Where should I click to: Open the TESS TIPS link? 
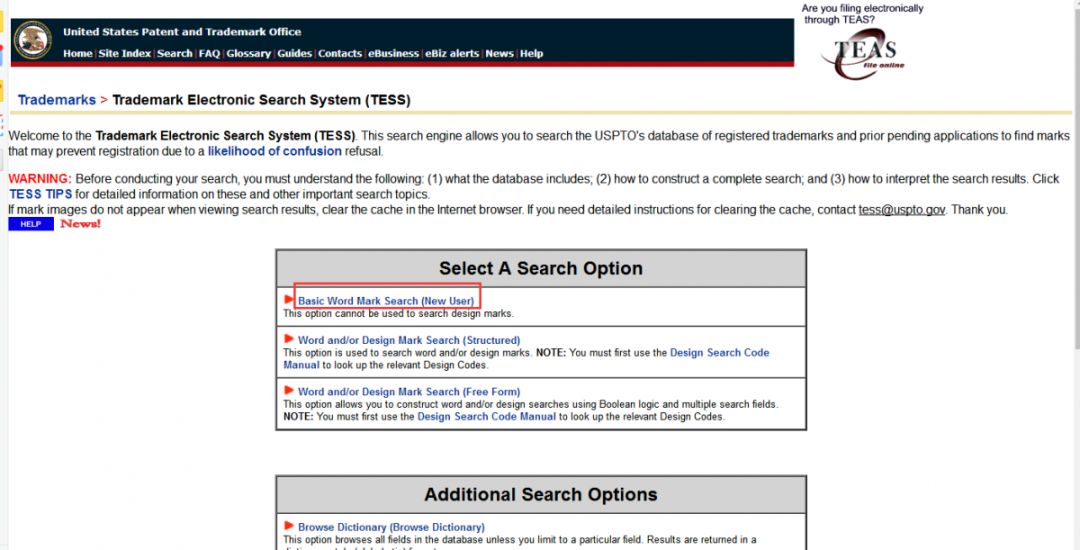pyautogui.click(x=40, y=194)
